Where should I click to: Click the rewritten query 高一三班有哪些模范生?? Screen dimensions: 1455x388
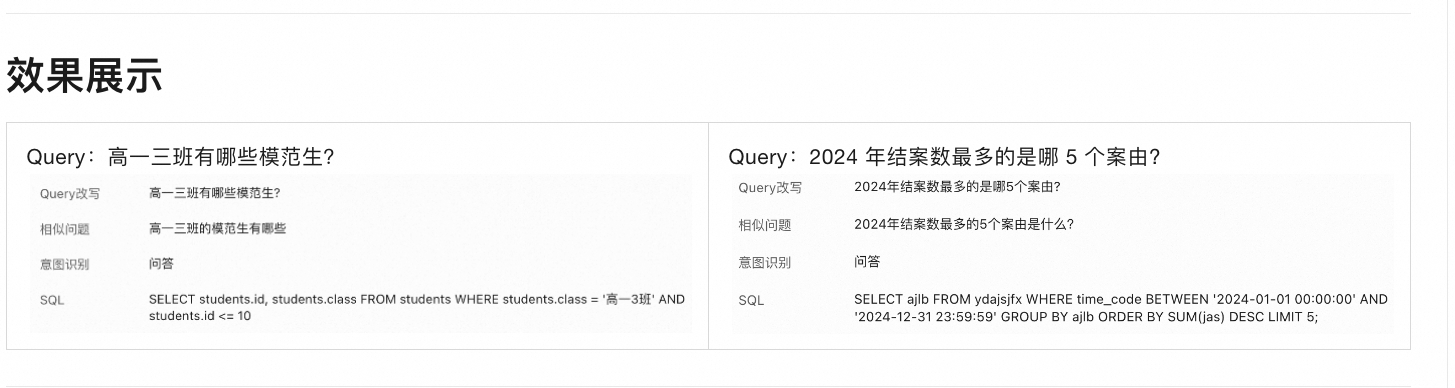[x=214, y=193]
